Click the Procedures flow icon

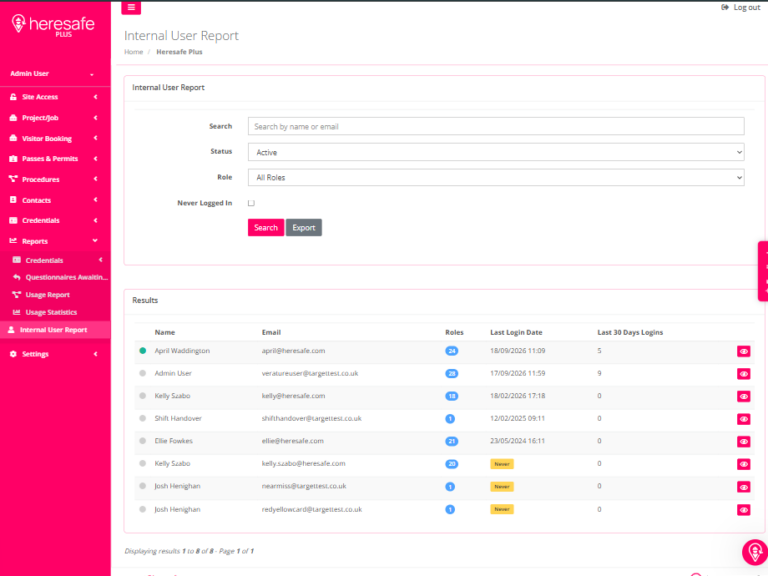click(x=13, y=179)
